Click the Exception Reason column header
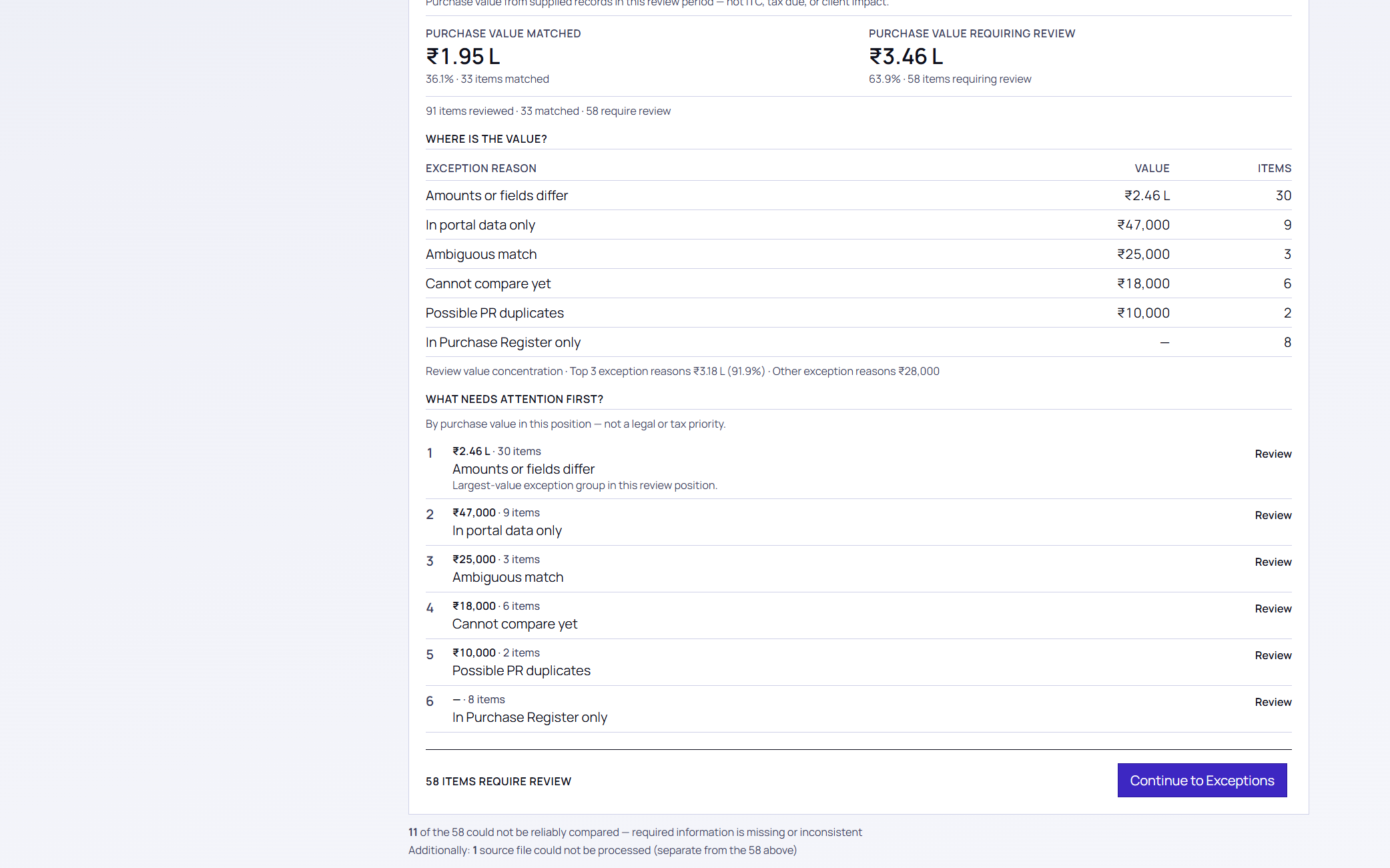1390x868 pixels. [x=480, y=168]
